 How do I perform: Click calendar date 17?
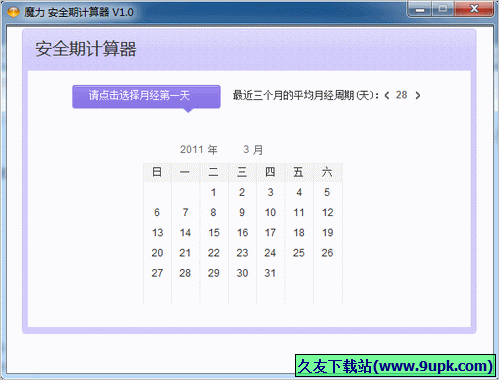[x=270, y=233]
